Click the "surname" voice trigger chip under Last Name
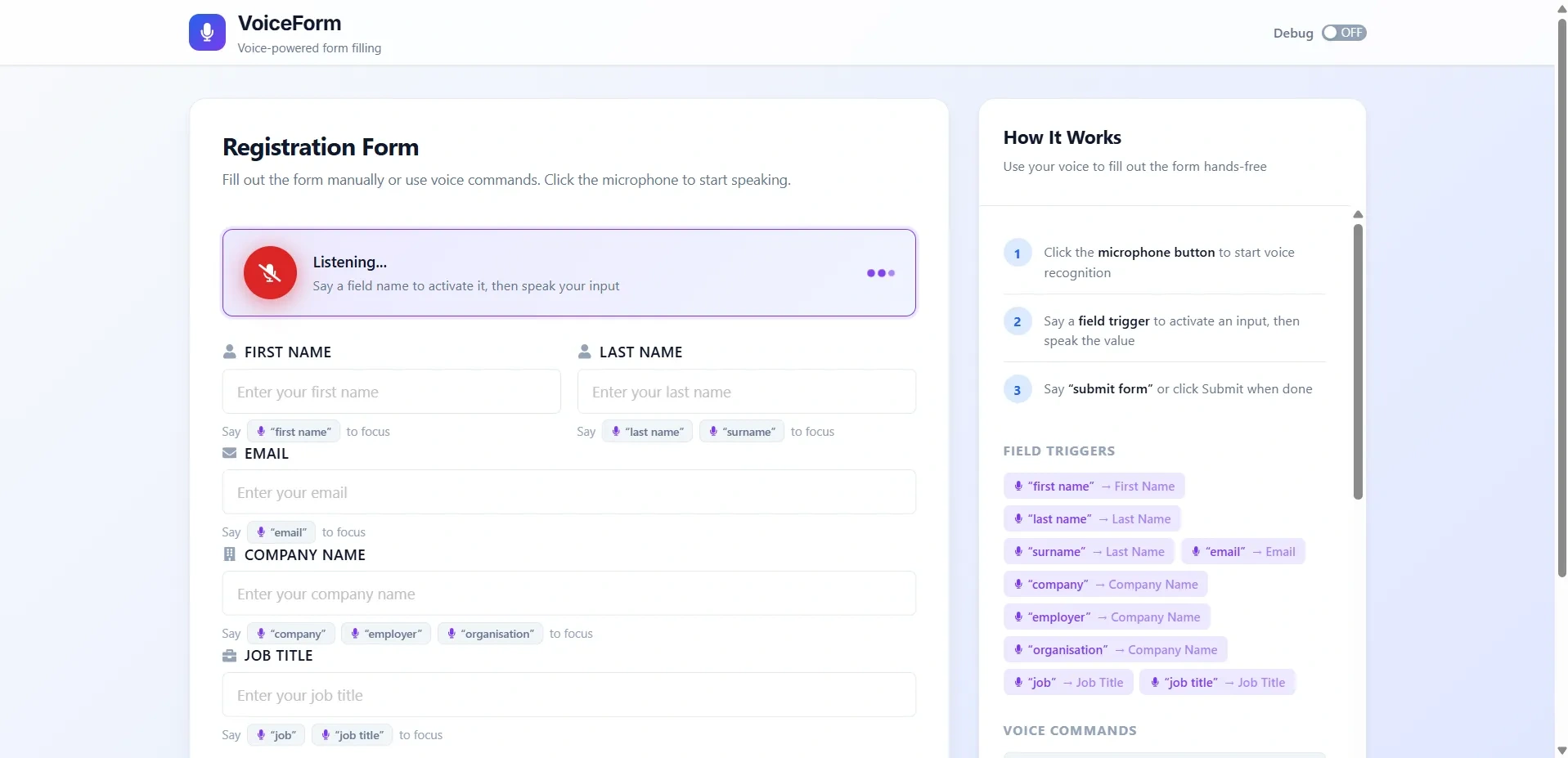This screenshot has width=1568, height=758. (x=742, y=431)
